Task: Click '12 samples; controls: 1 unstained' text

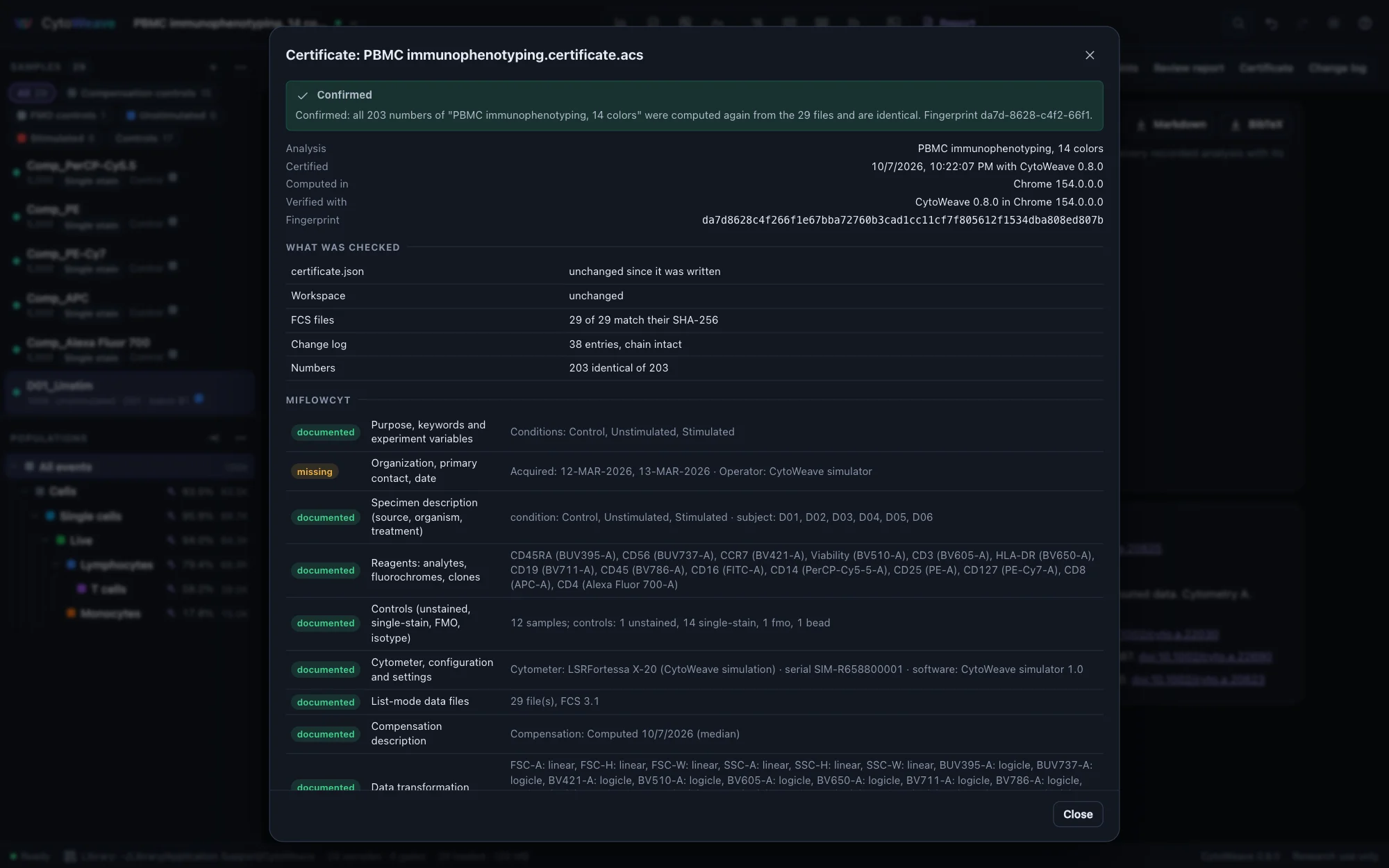Action: (670, 623)
